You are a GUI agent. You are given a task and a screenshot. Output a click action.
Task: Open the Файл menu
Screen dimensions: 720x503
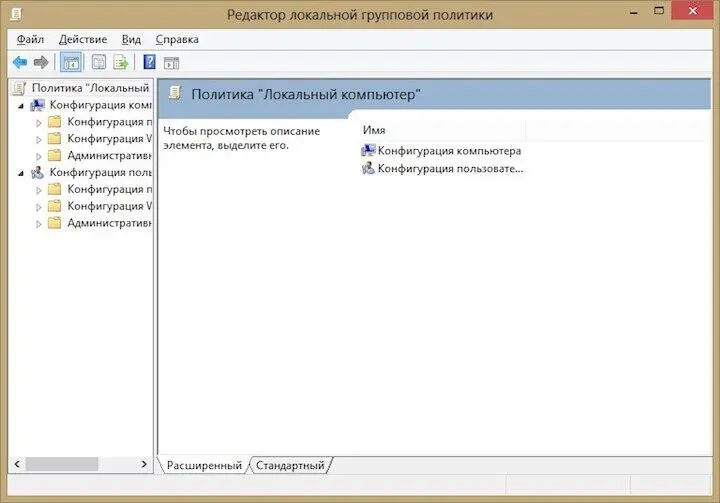point(30,40)
